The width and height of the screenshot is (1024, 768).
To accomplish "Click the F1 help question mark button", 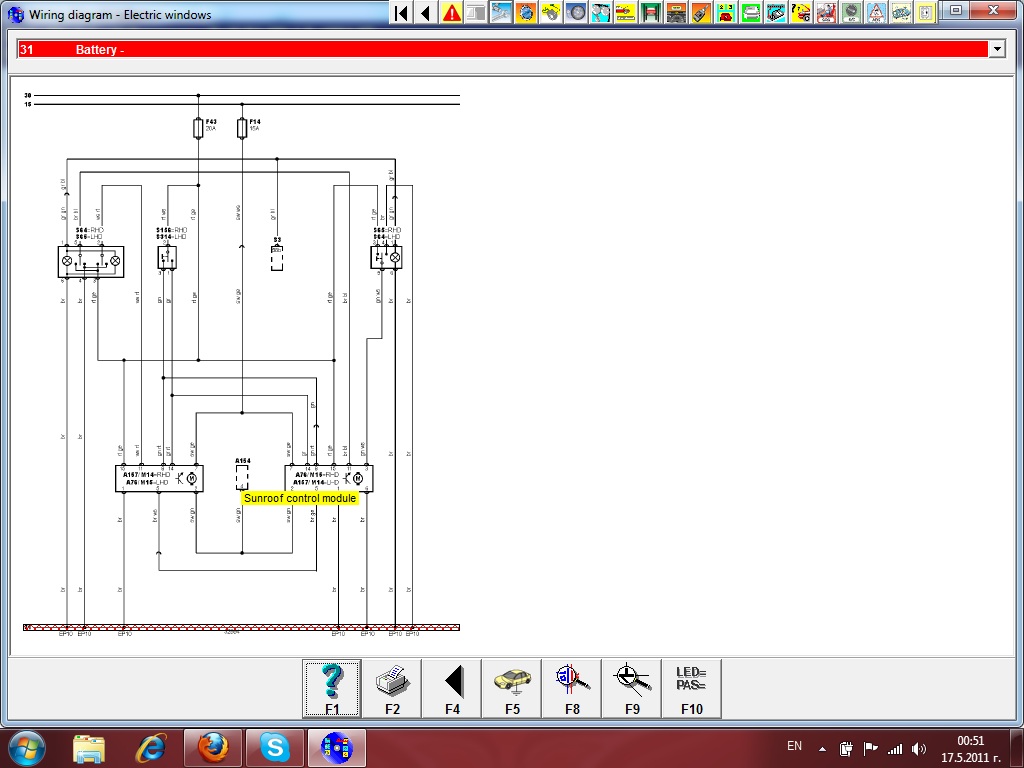I will tap(332, 688).
